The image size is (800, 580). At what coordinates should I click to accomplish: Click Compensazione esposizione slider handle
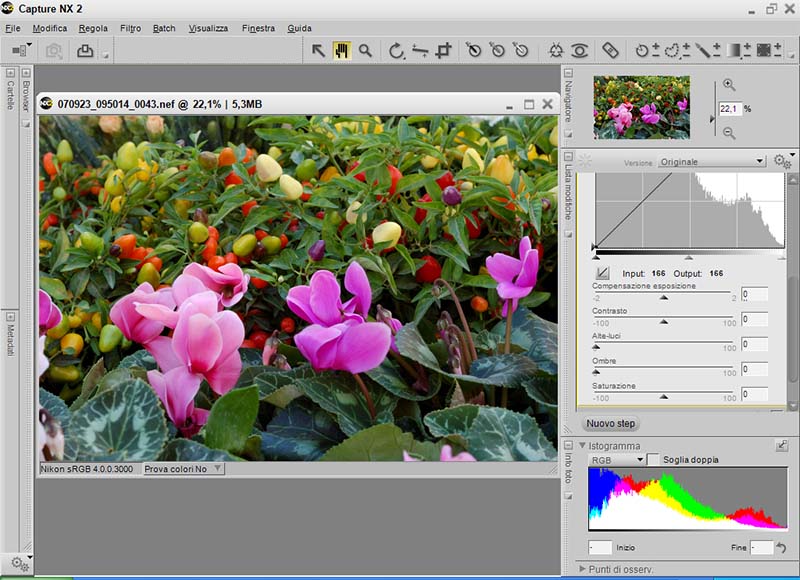[663, 297]
